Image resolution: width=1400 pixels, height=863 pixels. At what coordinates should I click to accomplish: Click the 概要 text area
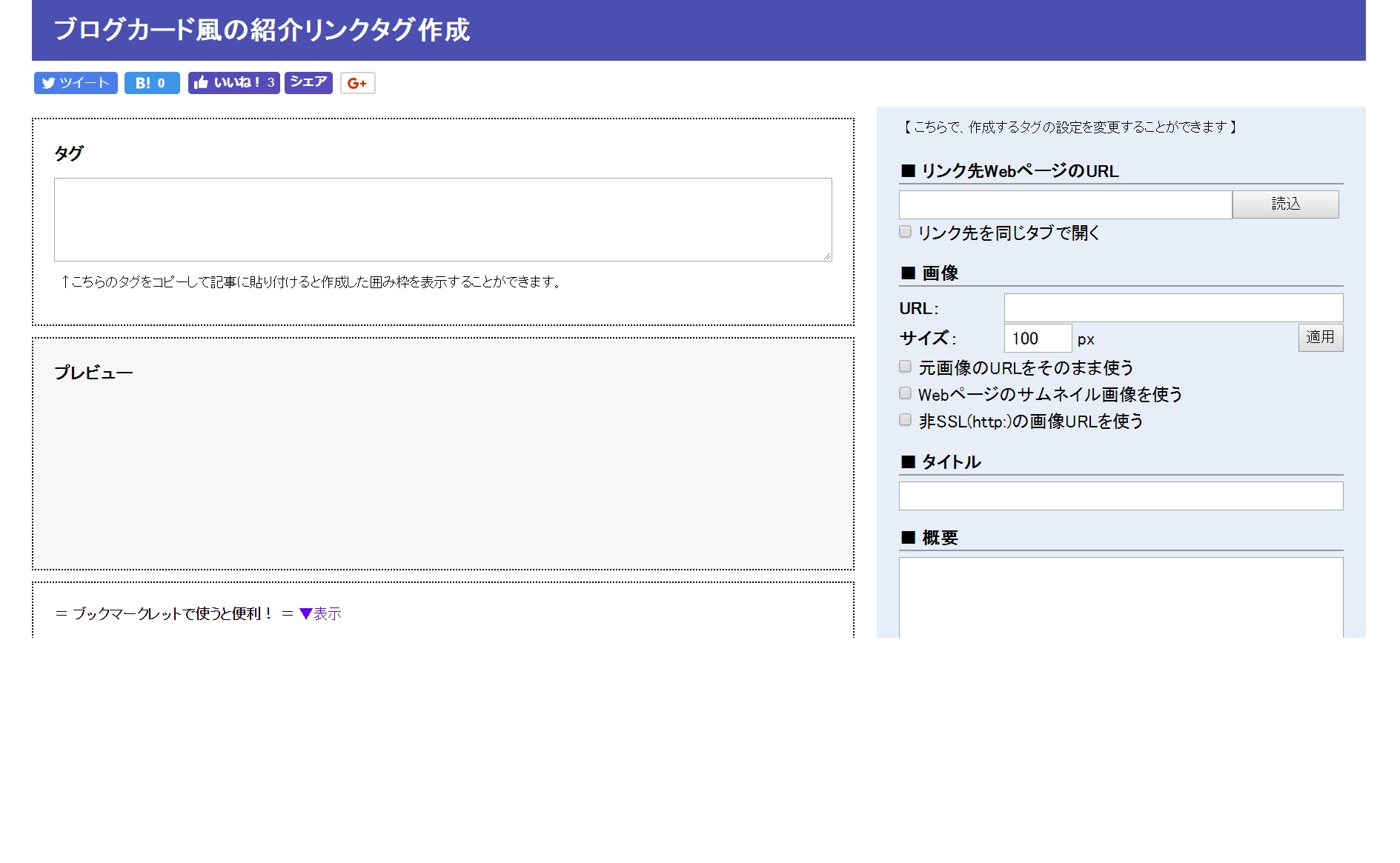[x=1121, y=598]
